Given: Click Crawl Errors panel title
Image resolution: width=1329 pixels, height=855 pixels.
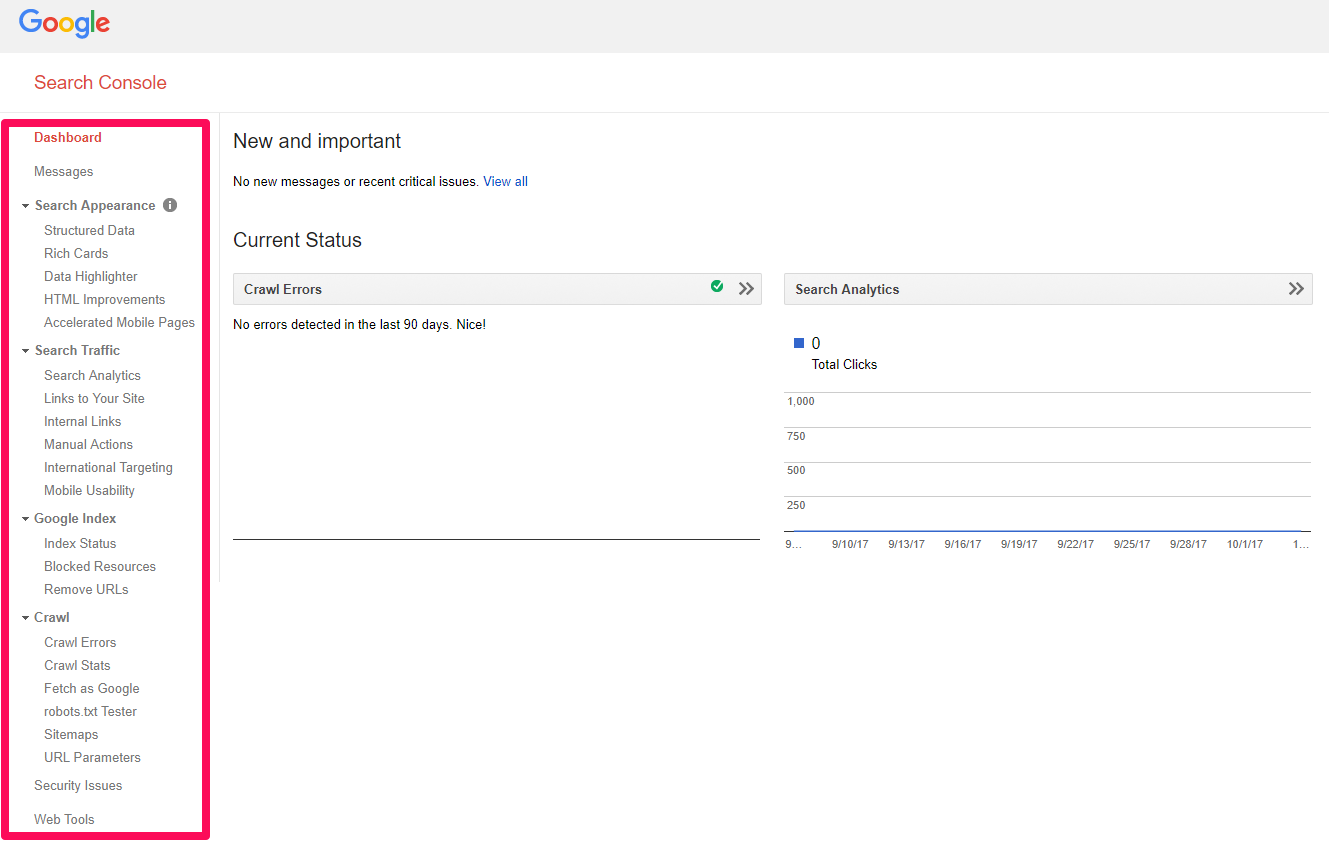Looking at the screenshot, I should 283,289.
